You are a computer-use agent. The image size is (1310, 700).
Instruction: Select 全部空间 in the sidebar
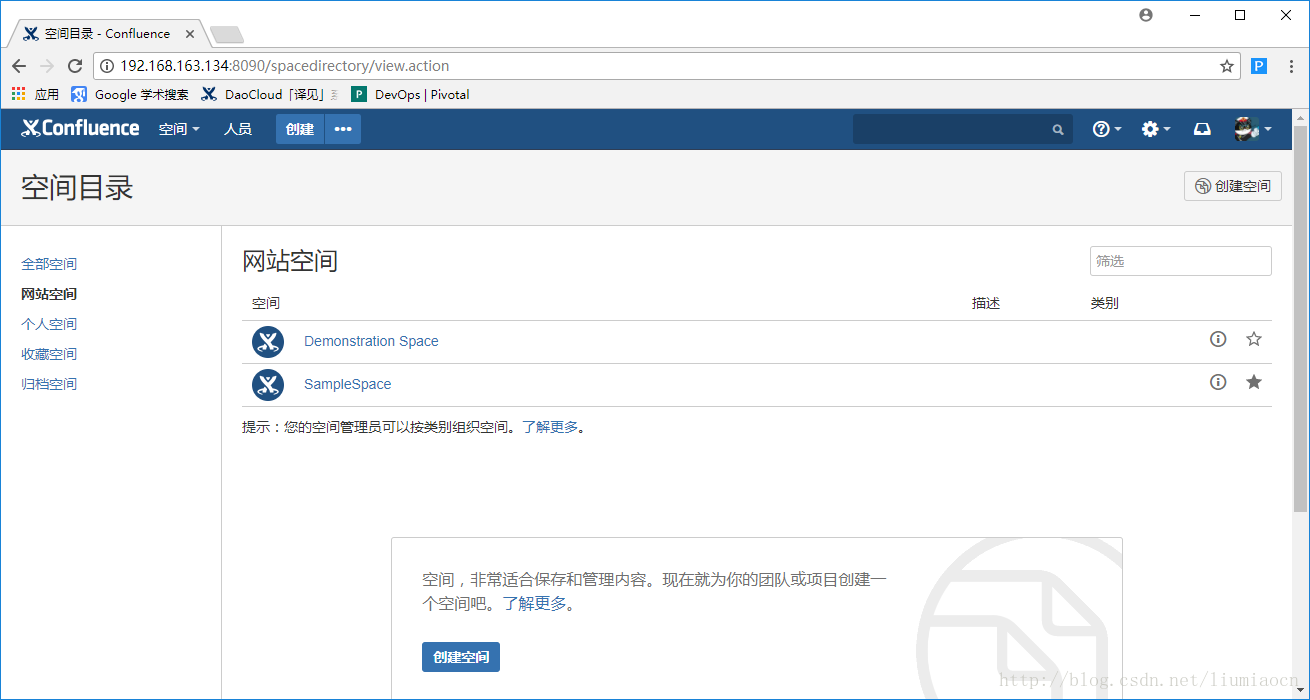49,264
